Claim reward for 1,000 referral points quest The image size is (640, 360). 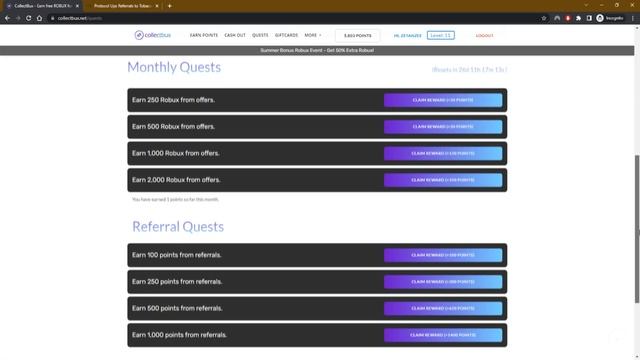[x=443, y=335]
